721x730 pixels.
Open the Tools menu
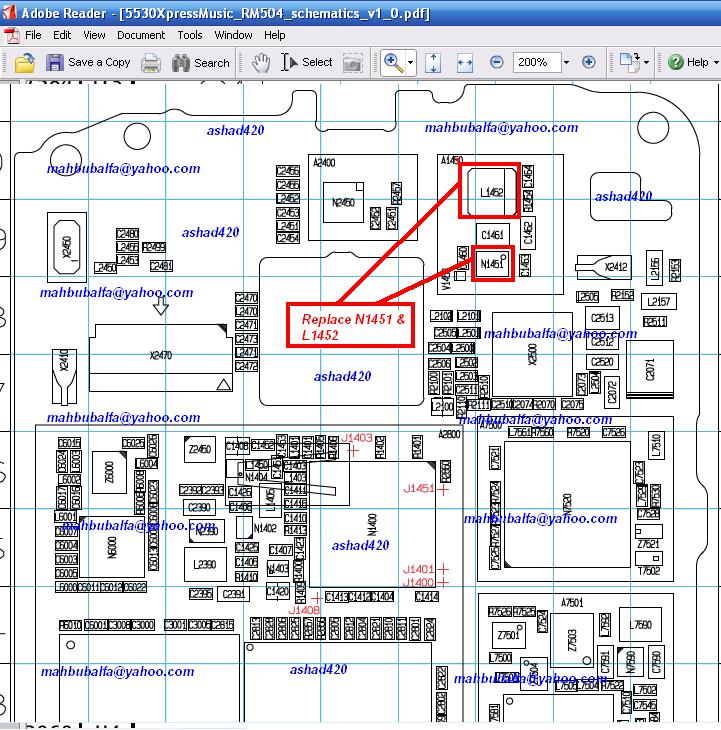click(190, 35)
